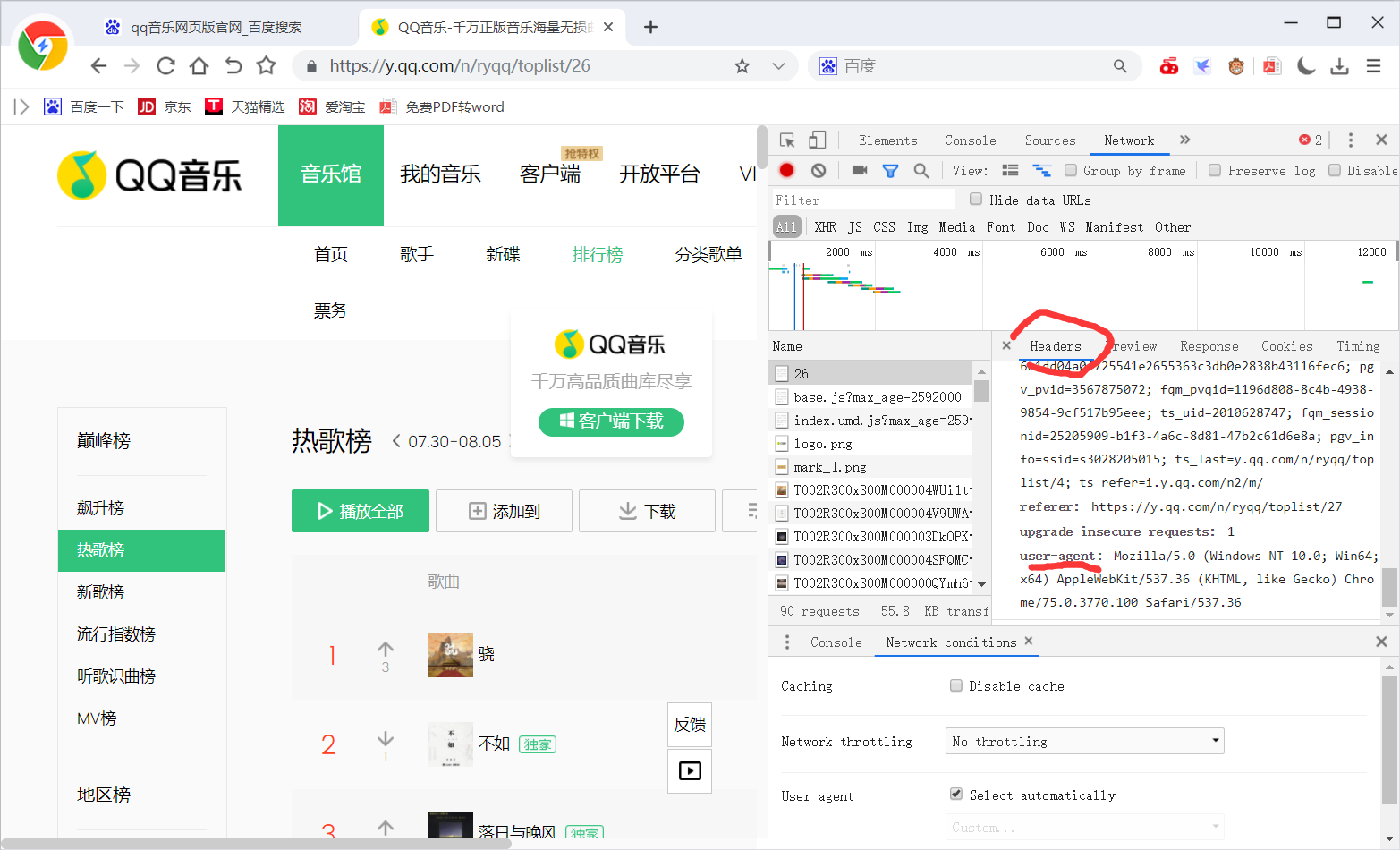Check Hide data URLs
Image resolution: width=1400 pixels, height=850 pixels.
coord(976,200)
